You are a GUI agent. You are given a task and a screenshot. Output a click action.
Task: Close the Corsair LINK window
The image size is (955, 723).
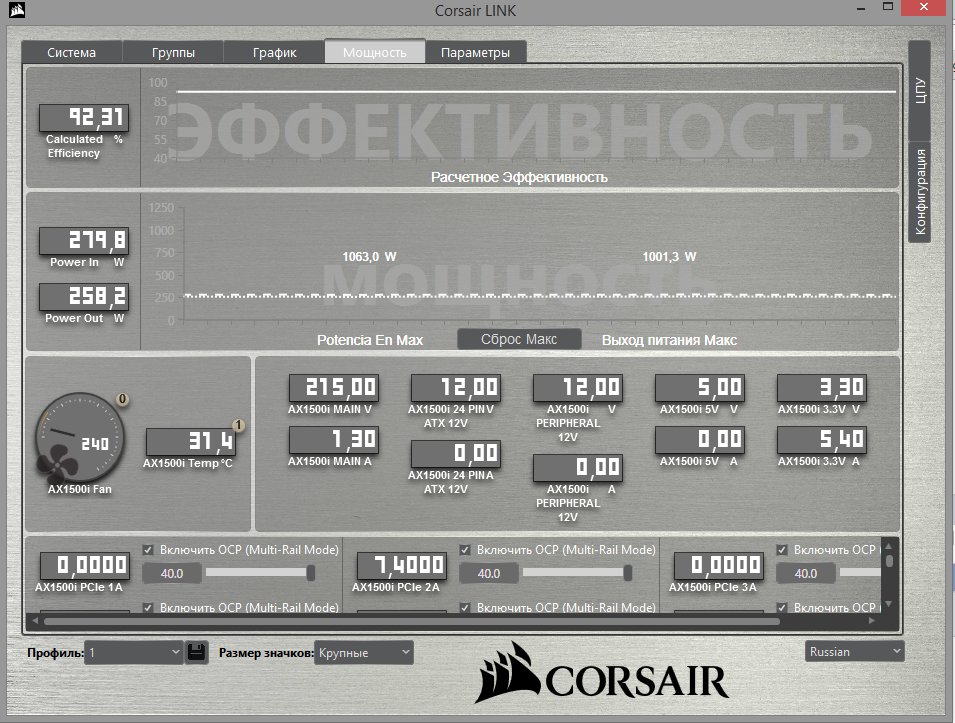click(x=925, y=7)
